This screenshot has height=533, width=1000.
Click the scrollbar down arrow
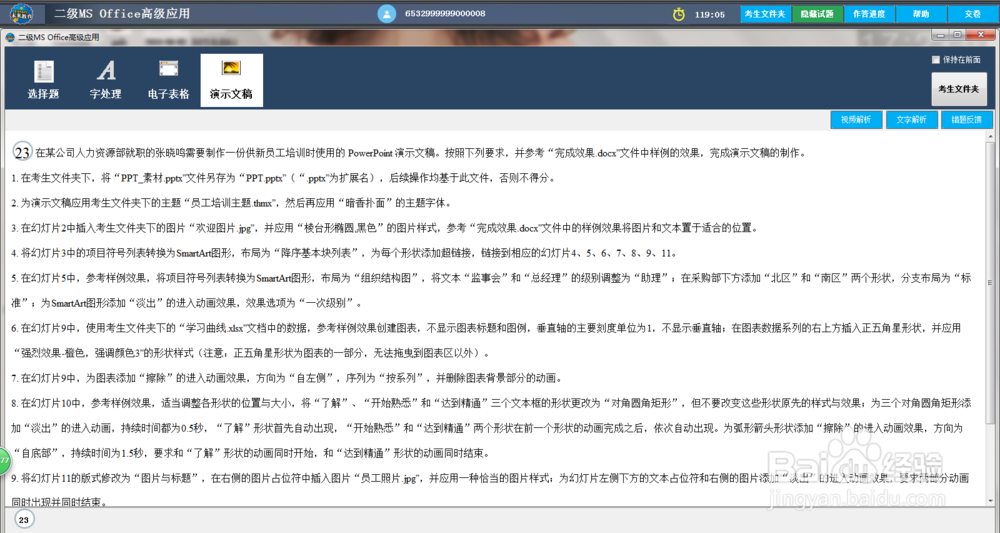[x=990, y=501]
